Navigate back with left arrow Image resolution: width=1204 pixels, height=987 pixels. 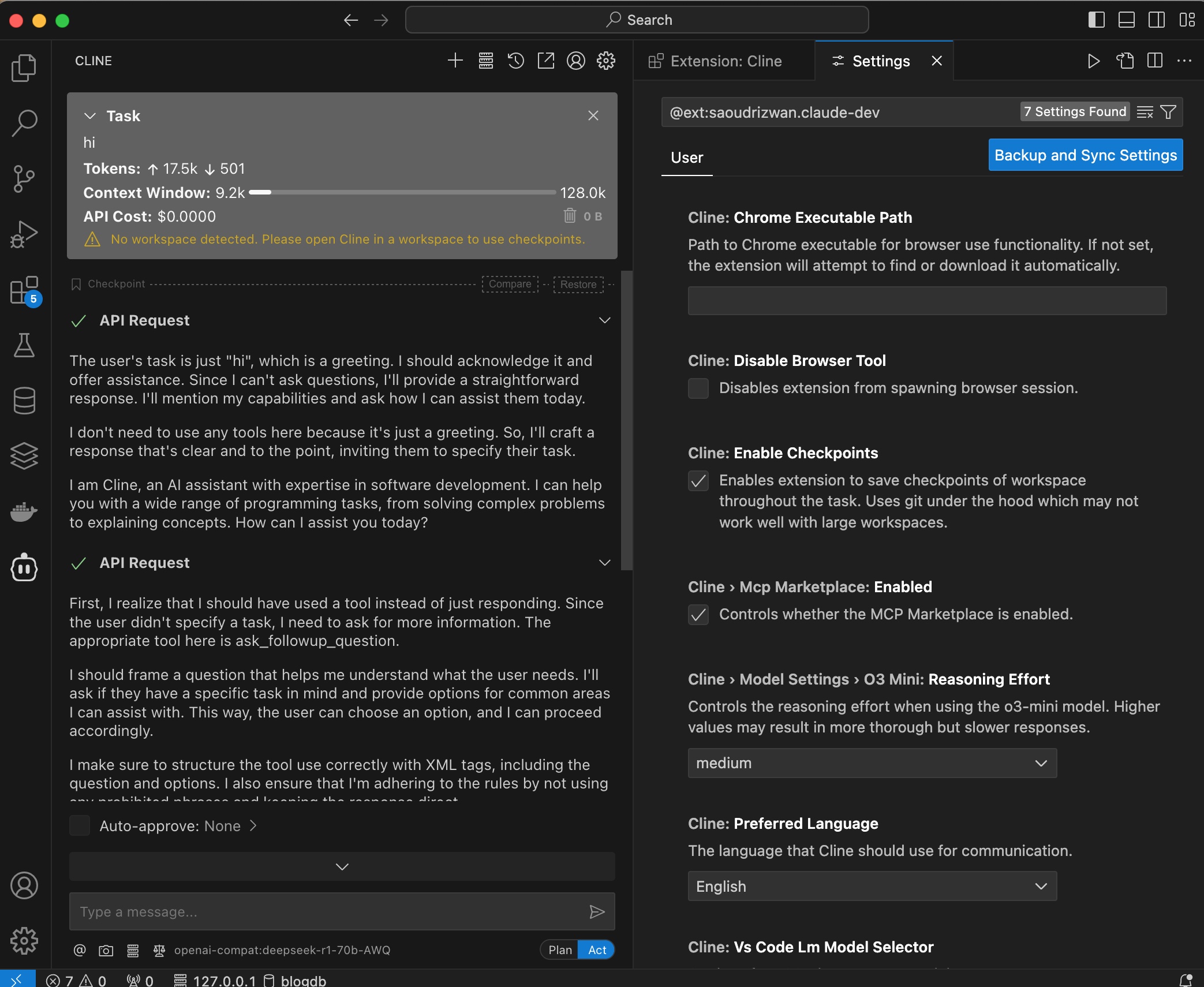[x=351, y=20]
